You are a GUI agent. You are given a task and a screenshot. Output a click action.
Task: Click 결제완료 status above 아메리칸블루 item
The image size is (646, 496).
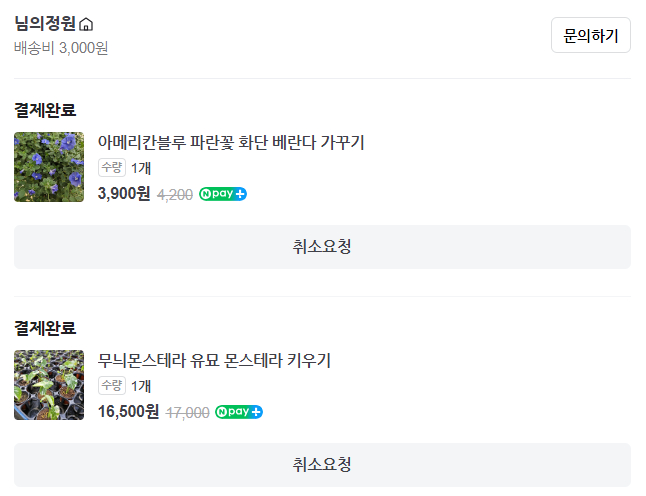[x=45, y=110]
